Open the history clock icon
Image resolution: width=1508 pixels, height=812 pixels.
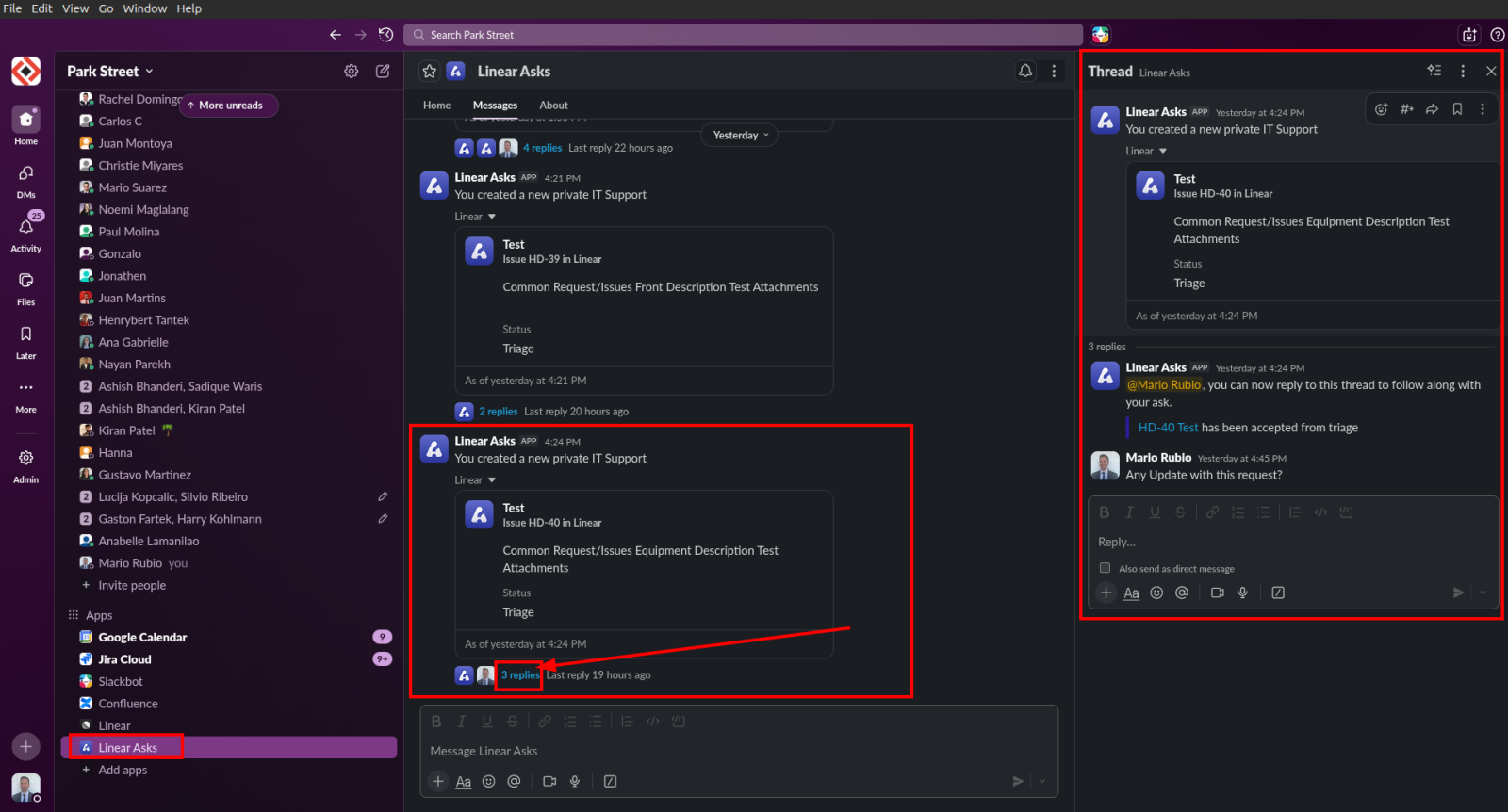click(386, 35)
